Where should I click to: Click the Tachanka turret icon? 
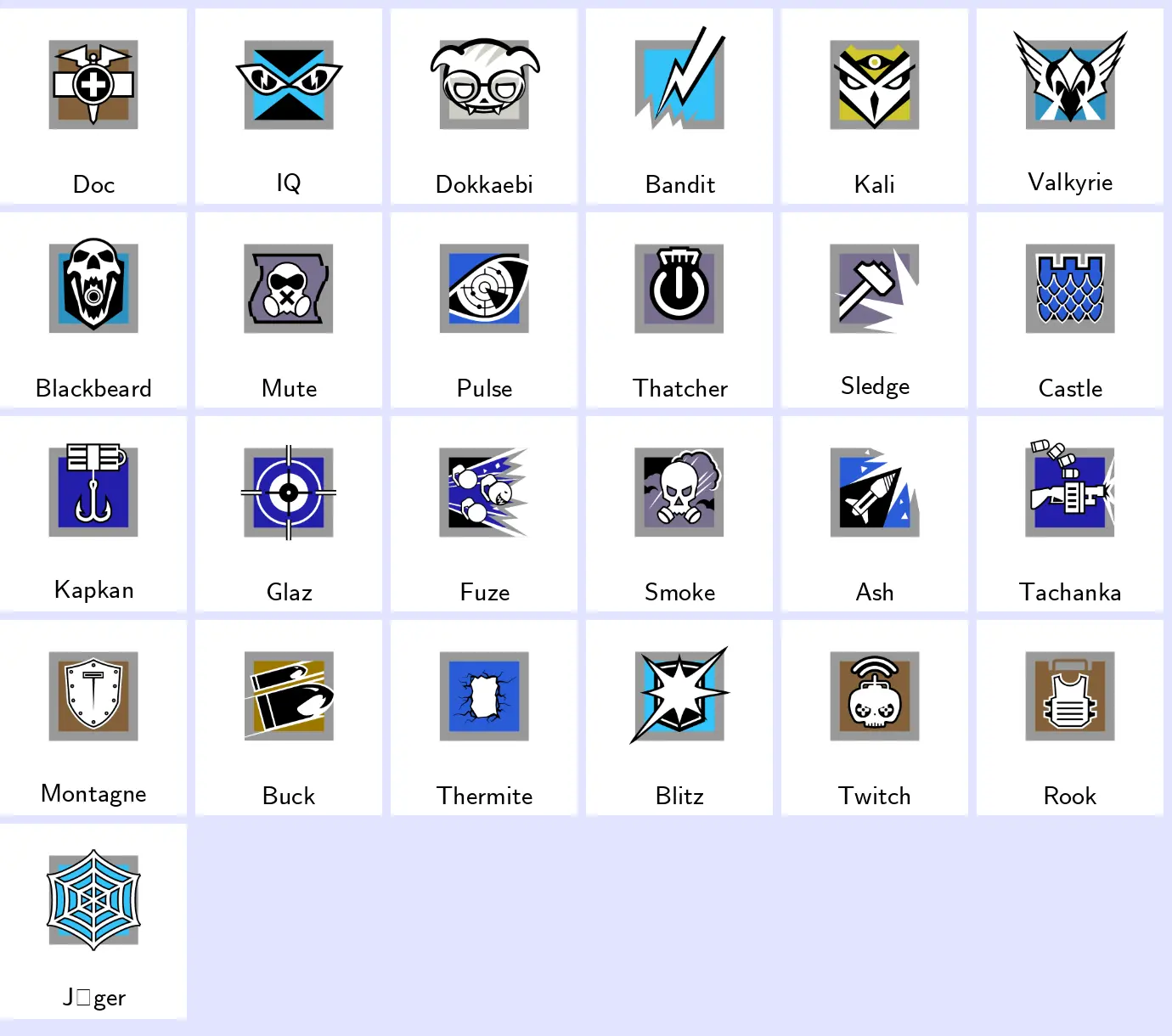tap(1070, 488)
